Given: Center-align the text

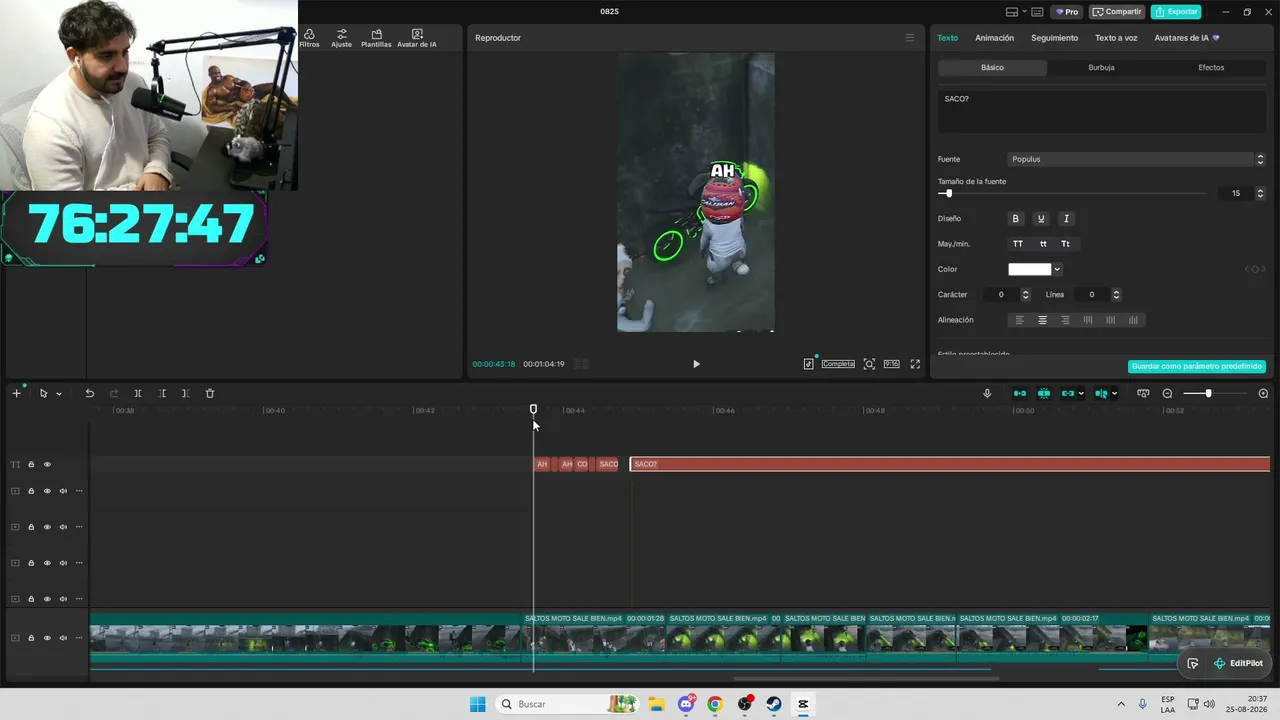Looking at the screenshot, I should pos(1042,320).
